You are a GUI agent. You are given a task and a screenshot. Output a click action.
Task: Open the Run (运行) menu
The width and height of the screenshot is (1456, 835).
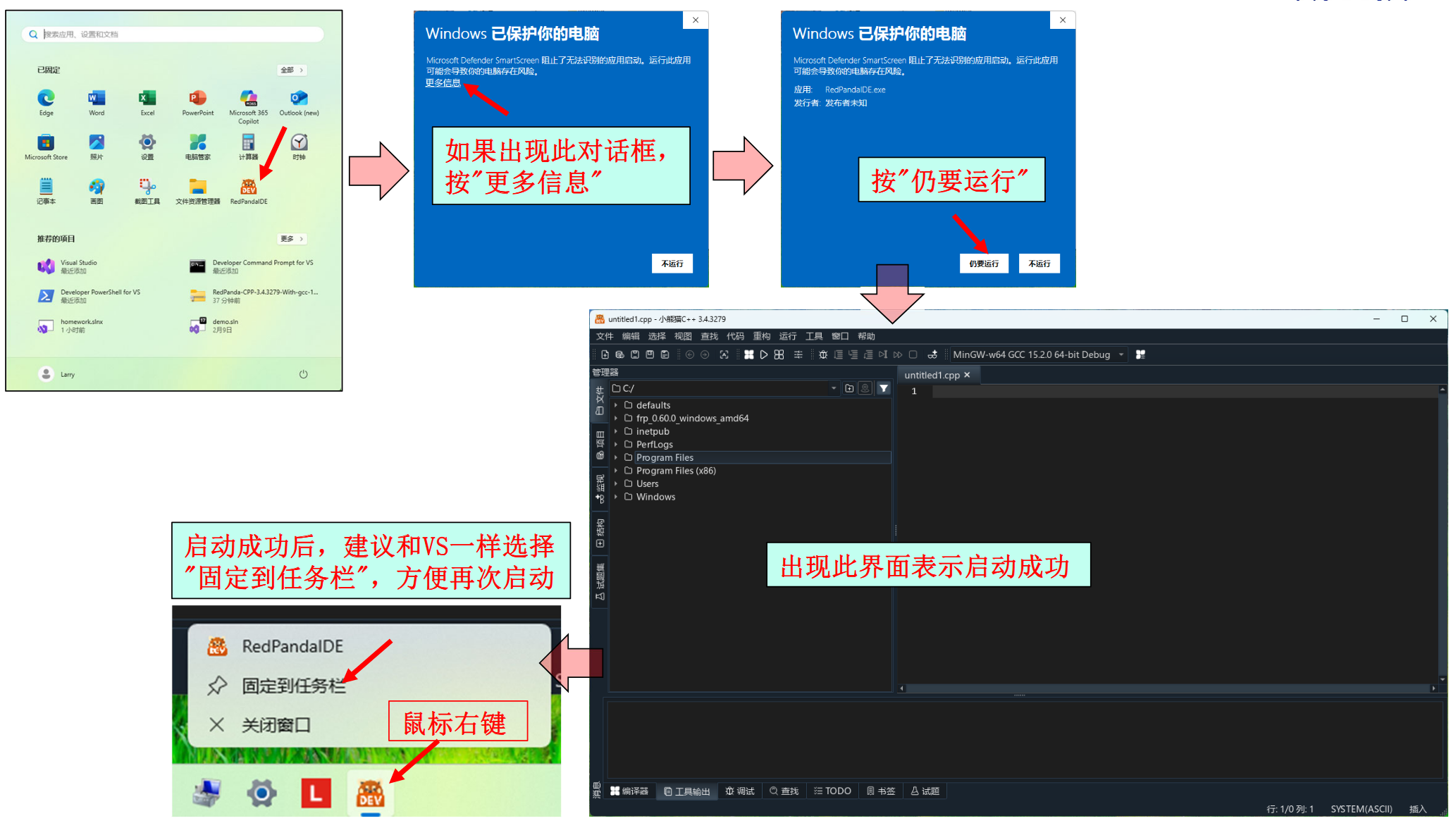[x=787, y=336]
